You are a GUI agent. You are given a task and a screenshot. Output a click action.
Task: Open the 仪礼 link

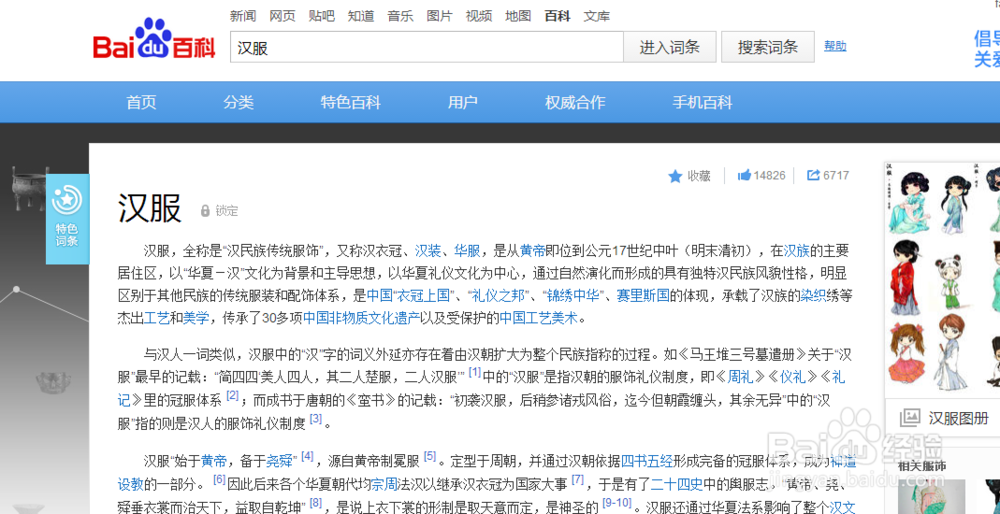793,378
